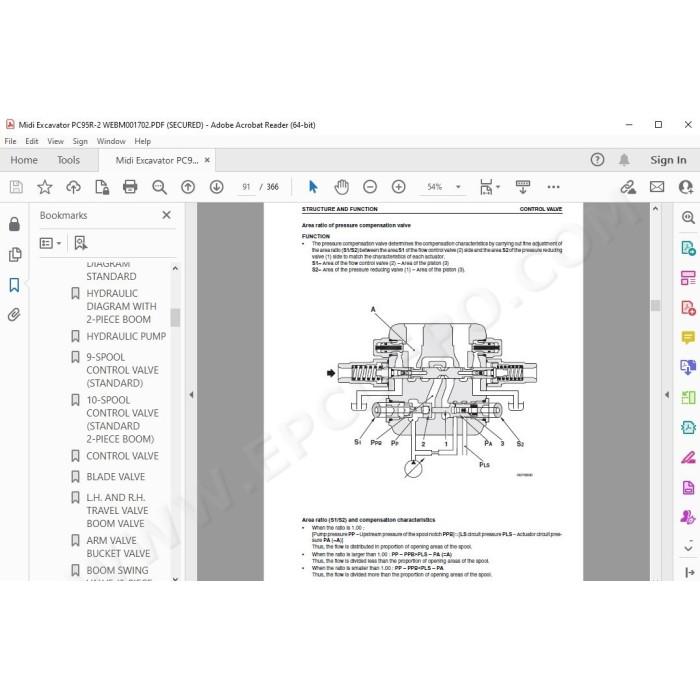Jump to the BLADE VALVE bookmark
The height and width of the screenshot is (700, 700).
click(116, 476)
